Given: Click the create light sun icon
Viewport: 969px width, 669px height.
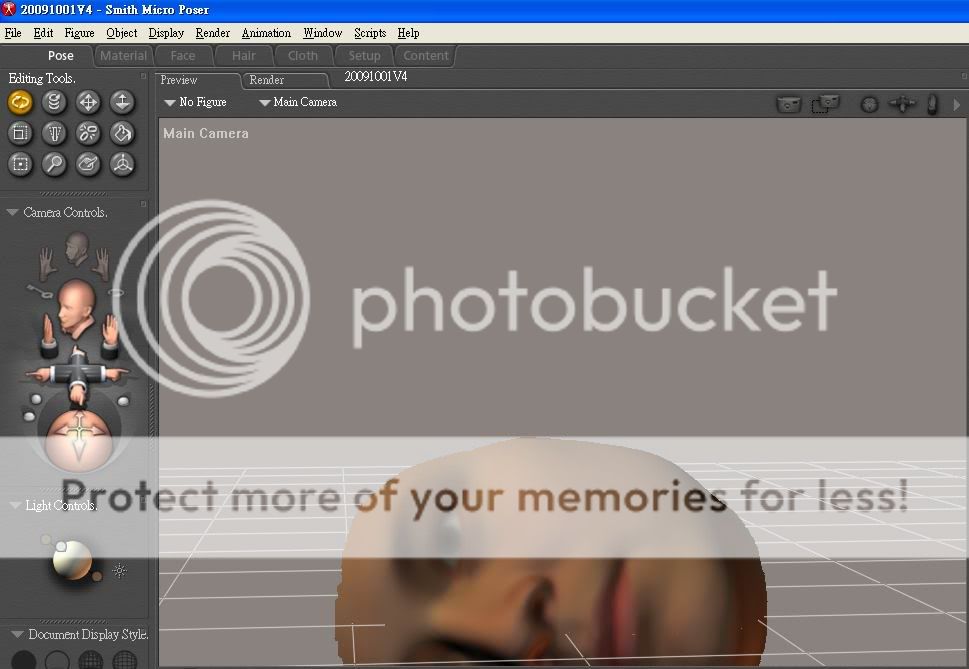Looking at the screenshot, I should tap(120, 571).
